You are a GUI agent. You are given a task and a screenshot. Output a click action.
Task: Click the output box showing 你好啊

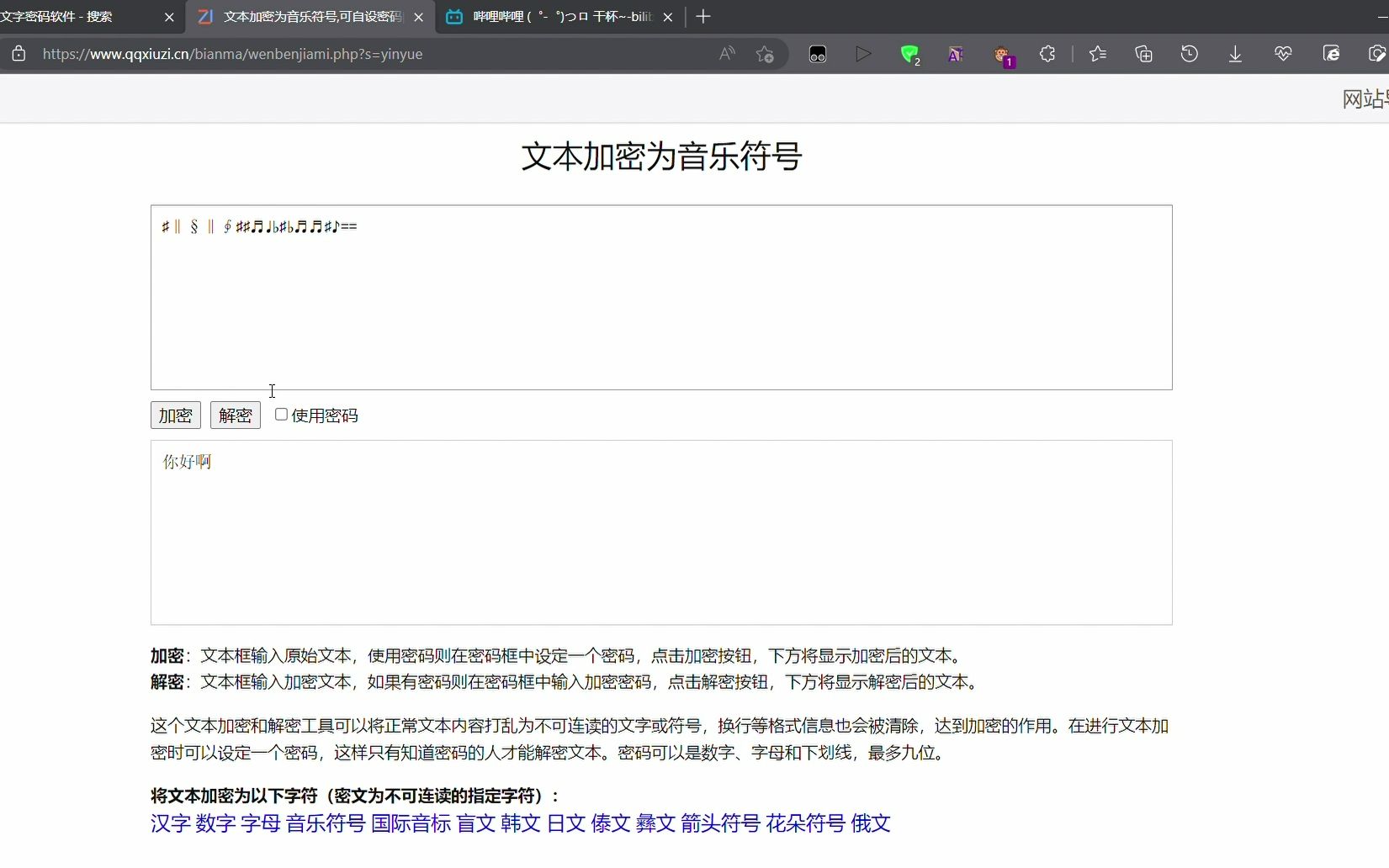click(661, 532)
